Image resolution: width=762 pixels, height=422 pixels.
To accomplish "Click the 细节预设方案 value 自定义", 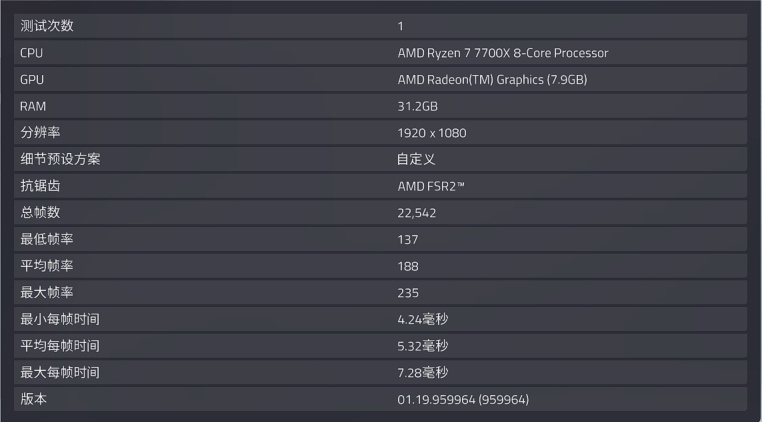I will click(416, 159).
